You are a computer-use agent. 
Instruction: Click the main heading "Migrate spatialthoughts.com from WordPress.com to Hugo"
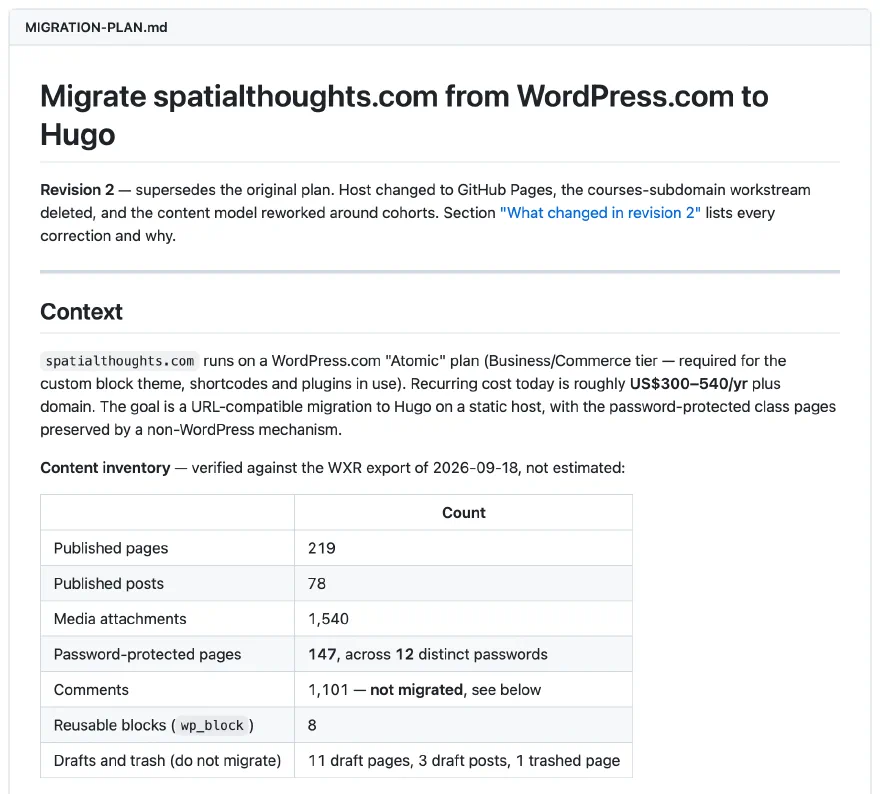404,115
